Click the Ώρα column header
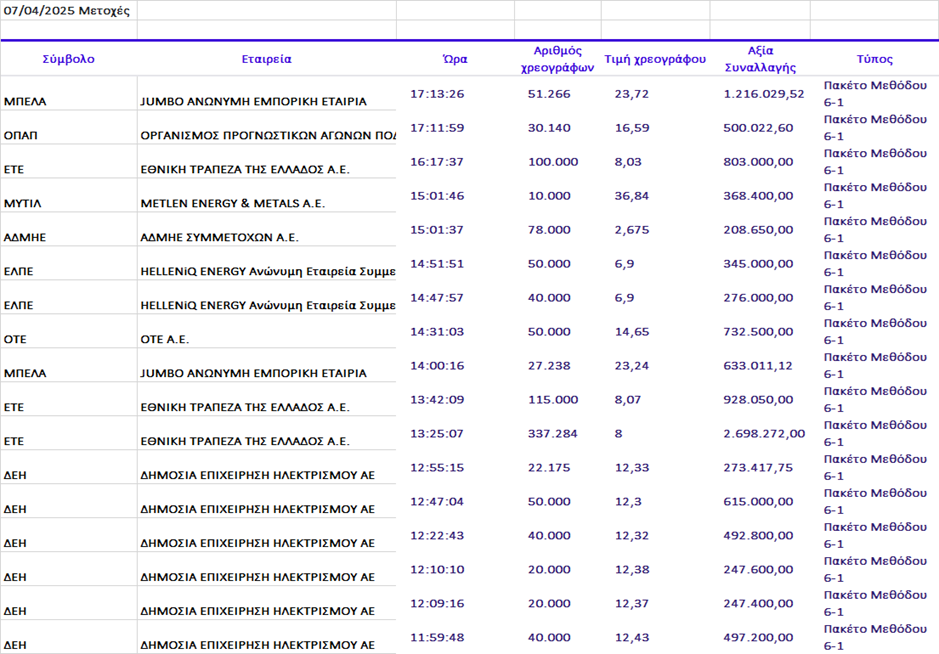 454,59
